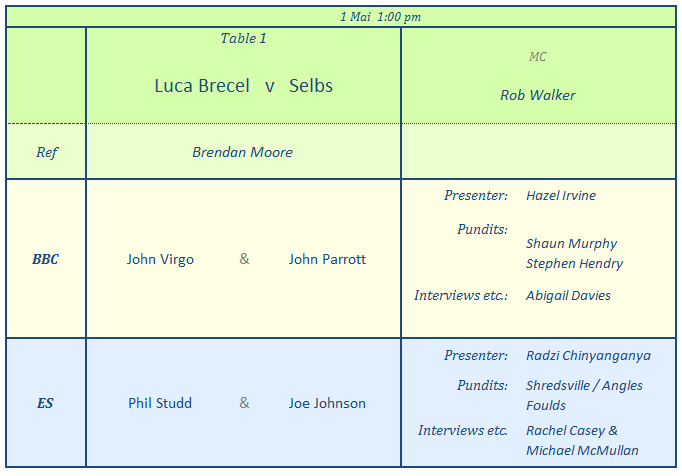Viewport: 682px width, 476px height.
Task: Click commentator Phil Studd
Action: click(x=160, y=404)
